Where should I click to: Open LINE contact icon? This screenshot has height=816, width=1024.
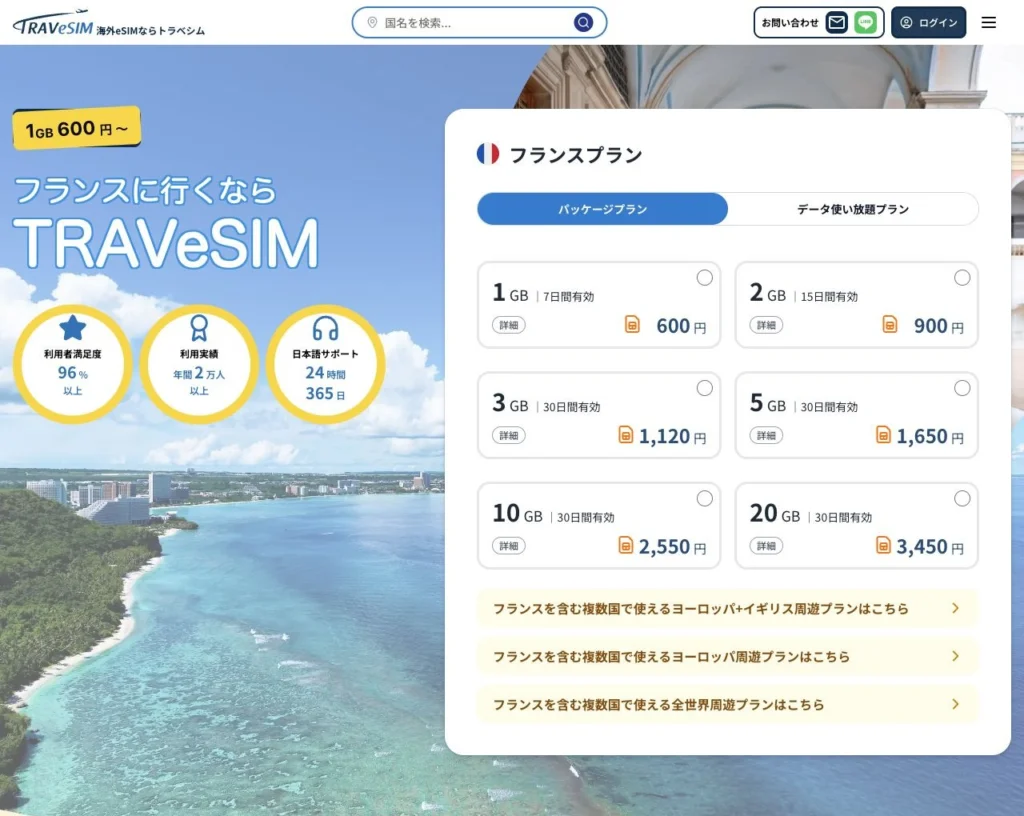pyautogui.click(x=865, y=23)
